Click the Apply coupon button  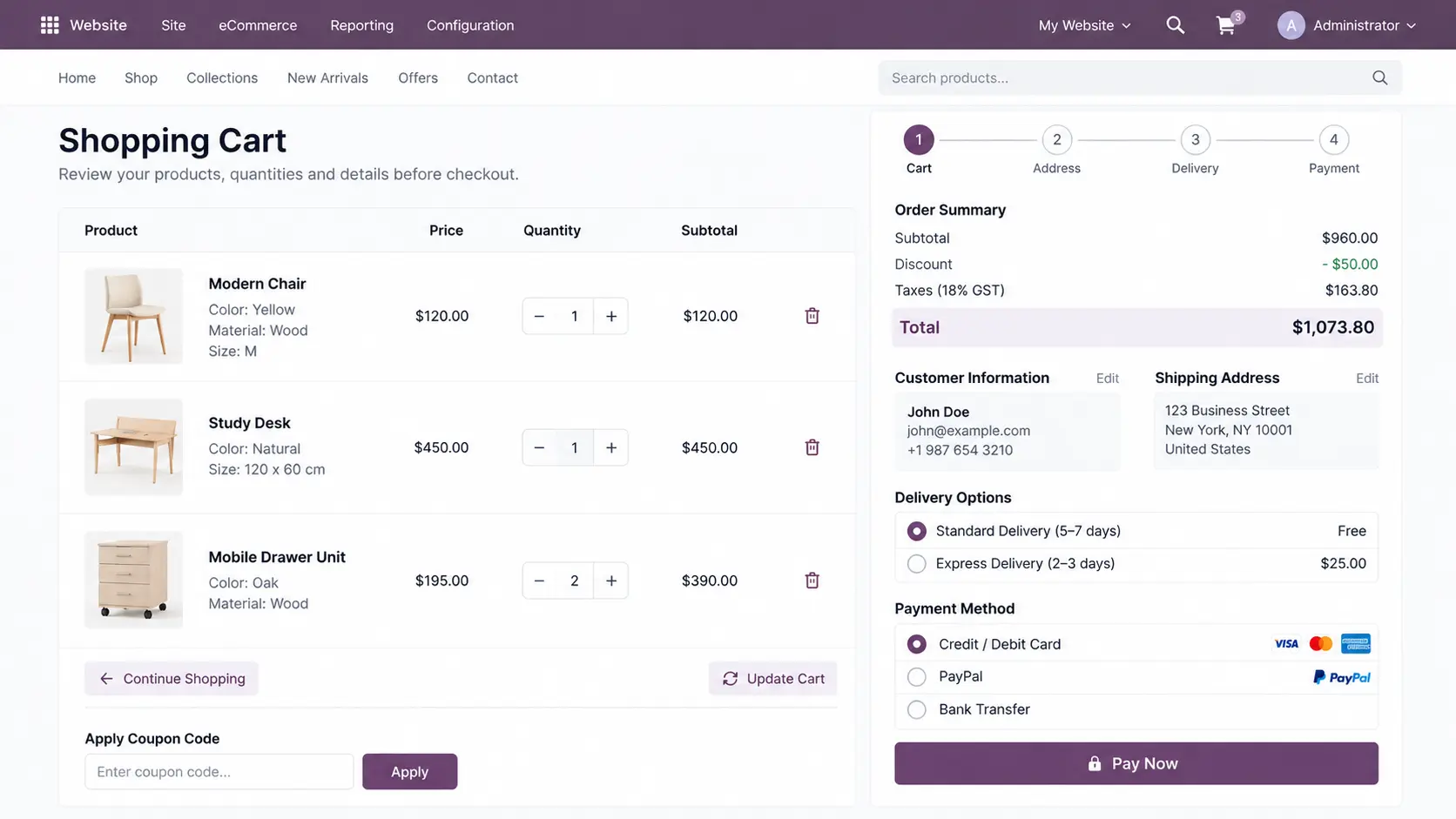pos(409,771)
